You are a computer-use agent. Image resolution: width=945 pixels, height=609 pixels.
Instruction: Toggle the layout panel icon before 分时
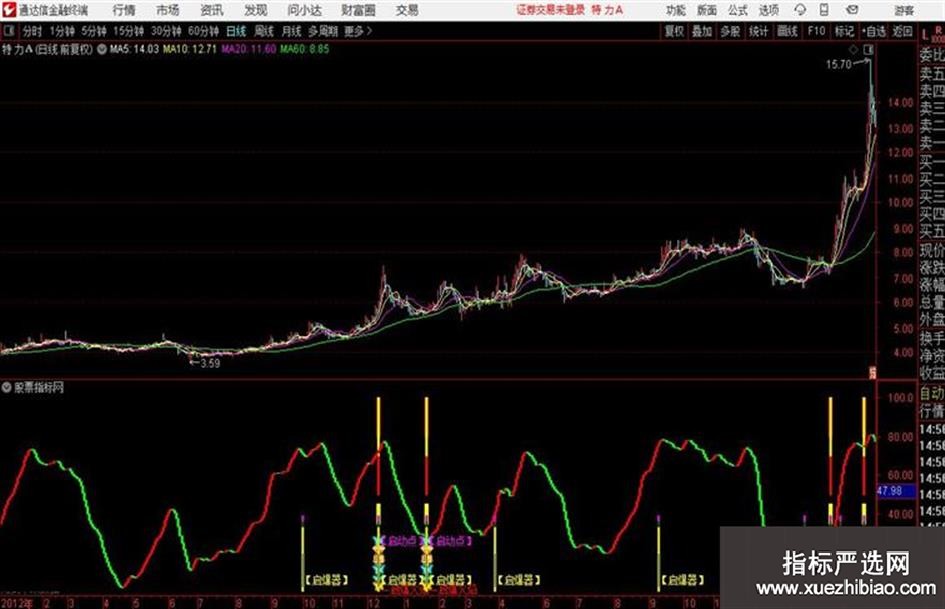[x=8, y=31]
